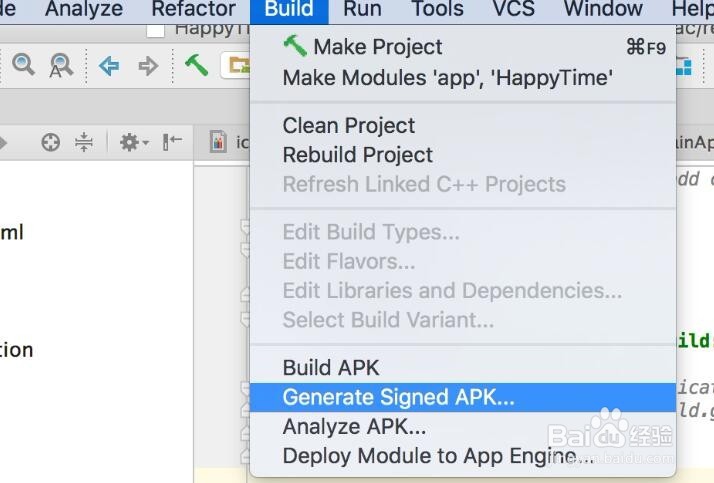Open the Refactor menu

pos(194,9)
